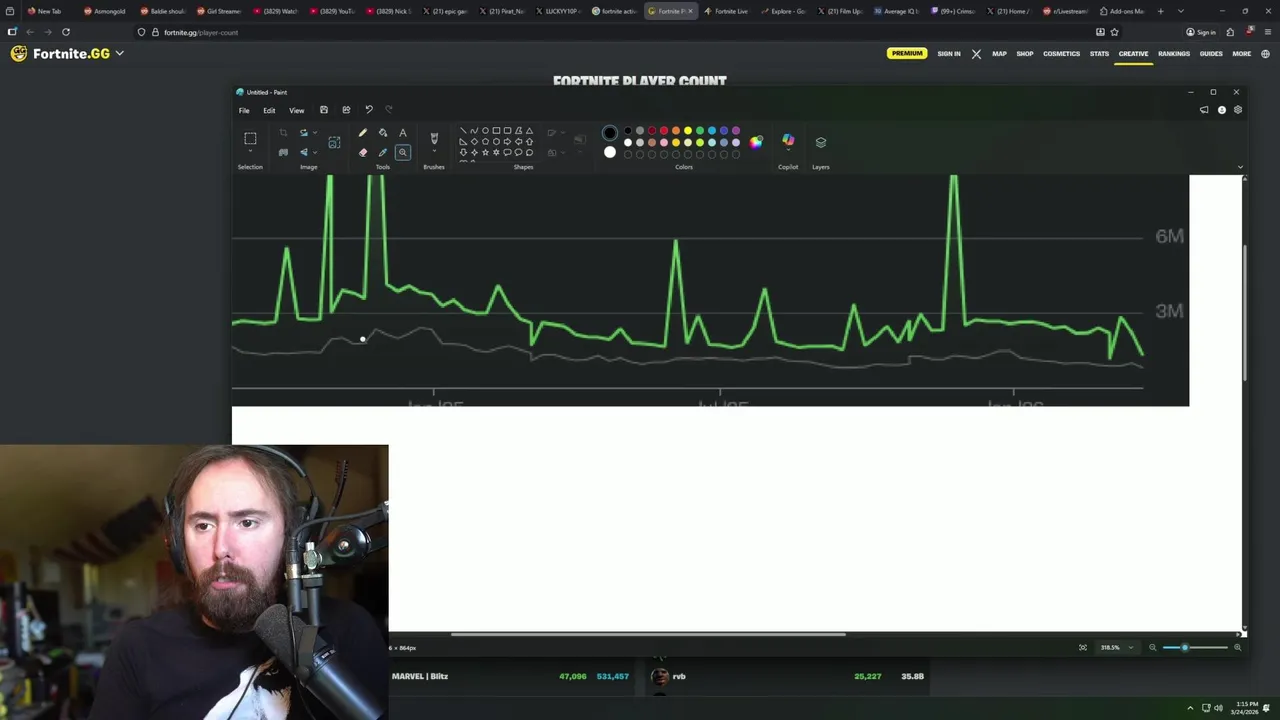Reload the browser page
This screenshot has width=1280, height=720.
click(x=66, y=32)
